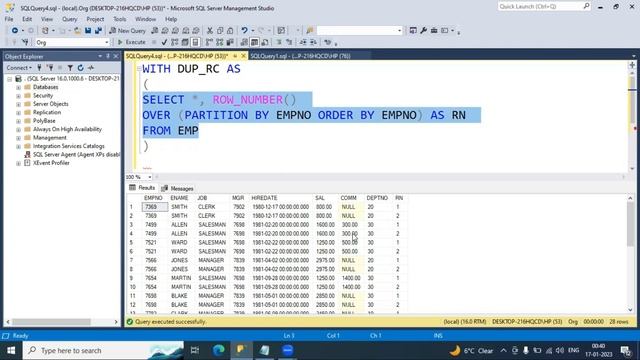This screenshot has width=640, height=360.
Task: Pin the Object Explorer panel
Action: coord(108,56)
